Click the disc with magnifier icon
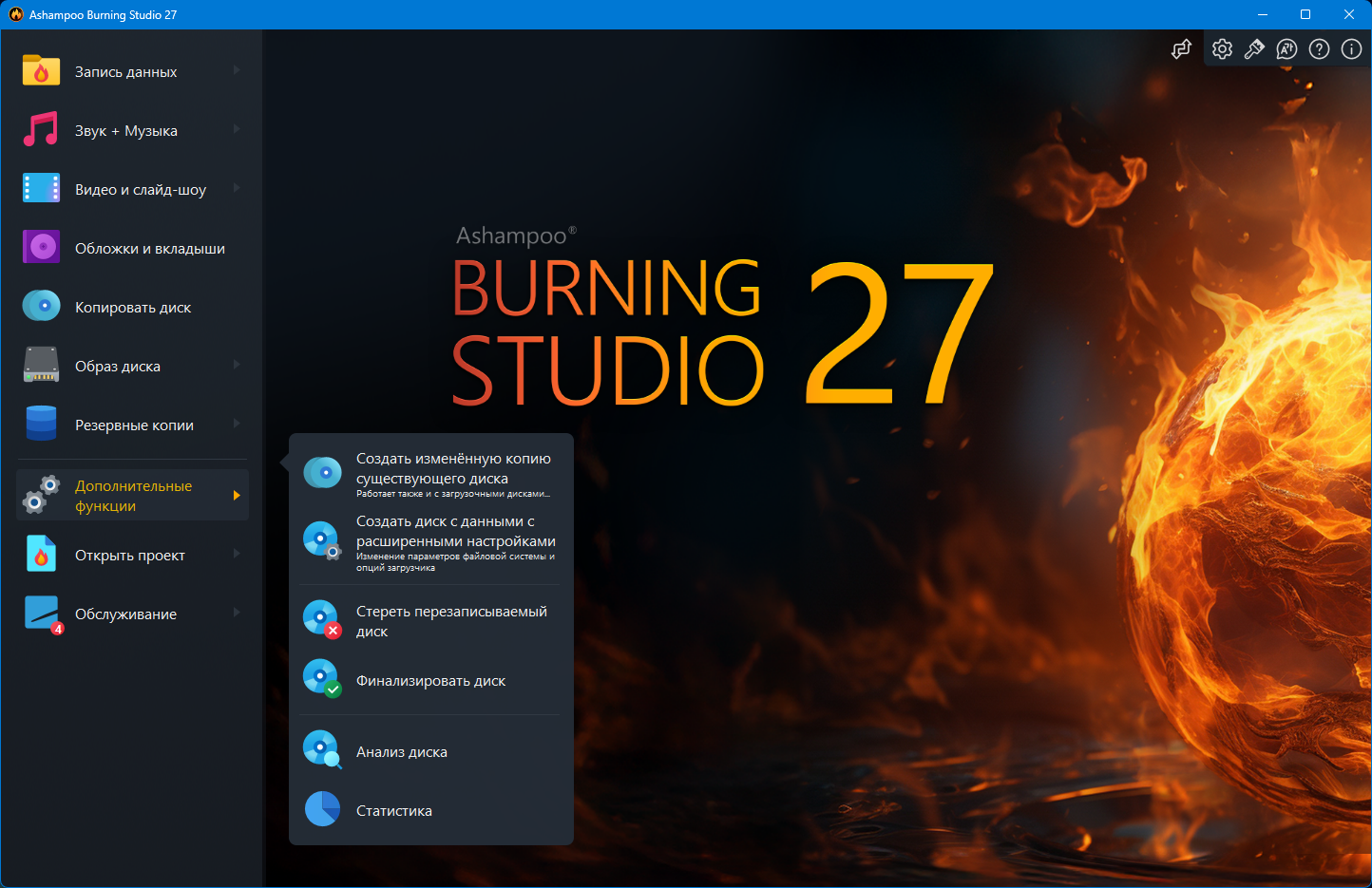 pyautogui.click(x=322, y=749)
